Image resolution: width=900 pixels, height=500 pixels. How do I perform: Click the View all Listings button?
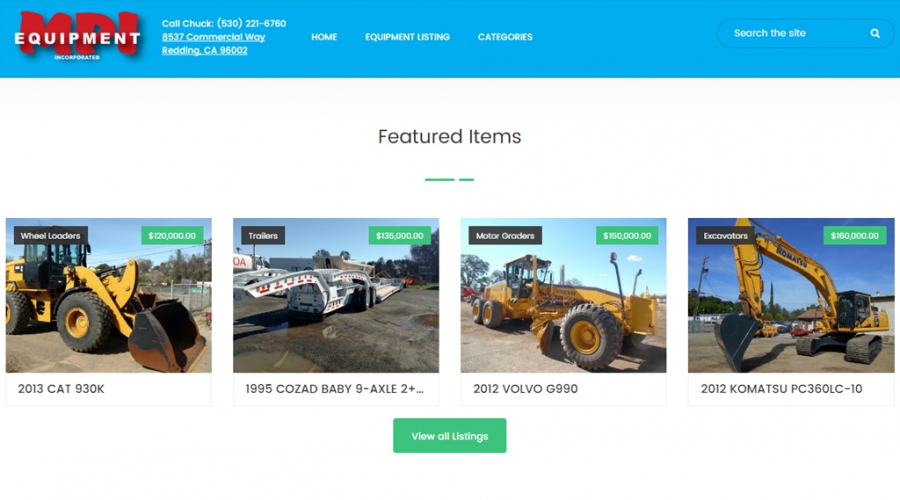pos(449,436)
